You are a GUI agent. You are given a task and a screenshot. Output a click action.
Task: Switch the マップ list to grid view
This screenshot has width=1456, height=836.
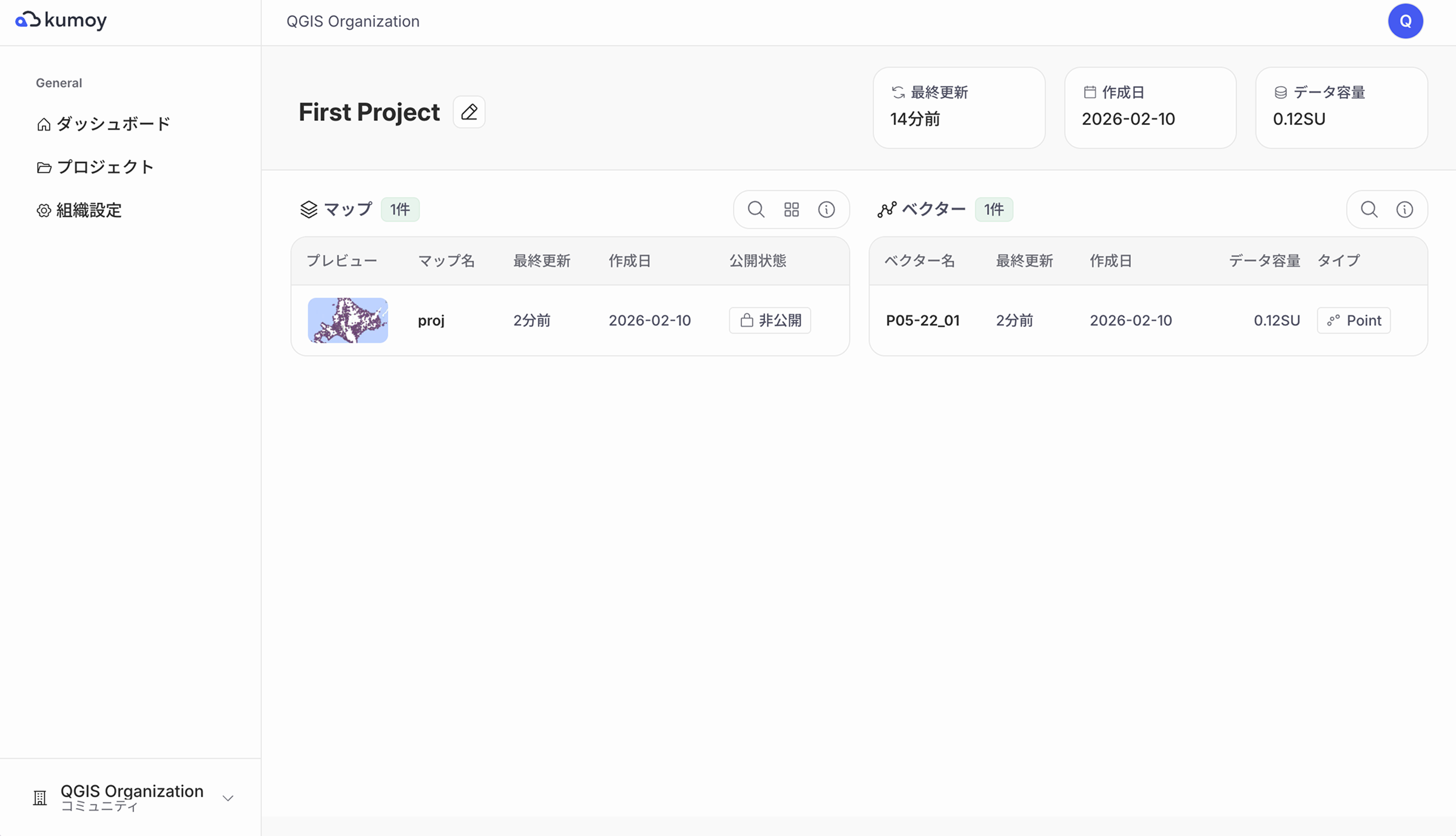791,209
